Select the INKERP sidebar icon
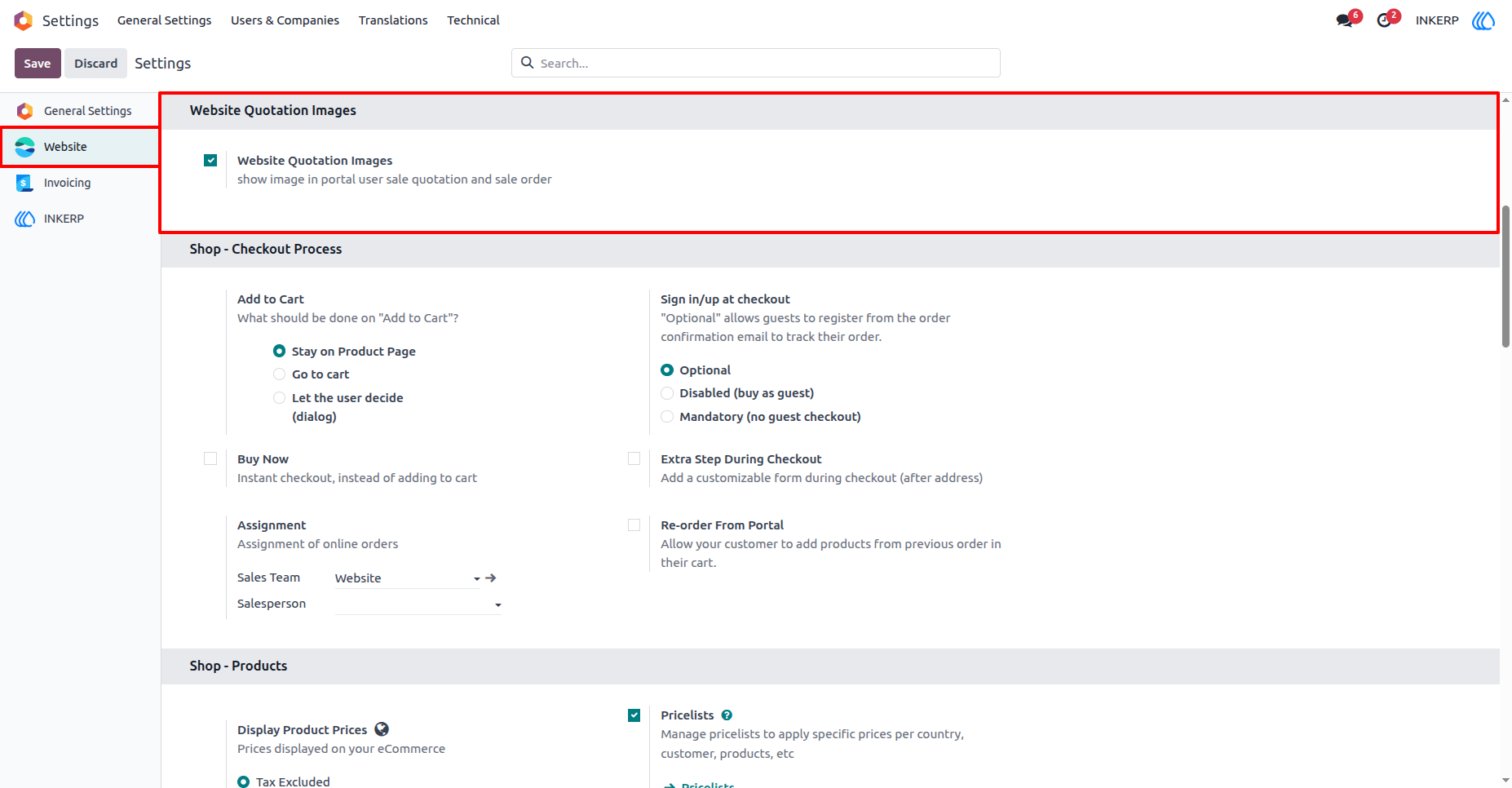The width and height of the screenshot is (1512, 788). [x=25, y=219]
